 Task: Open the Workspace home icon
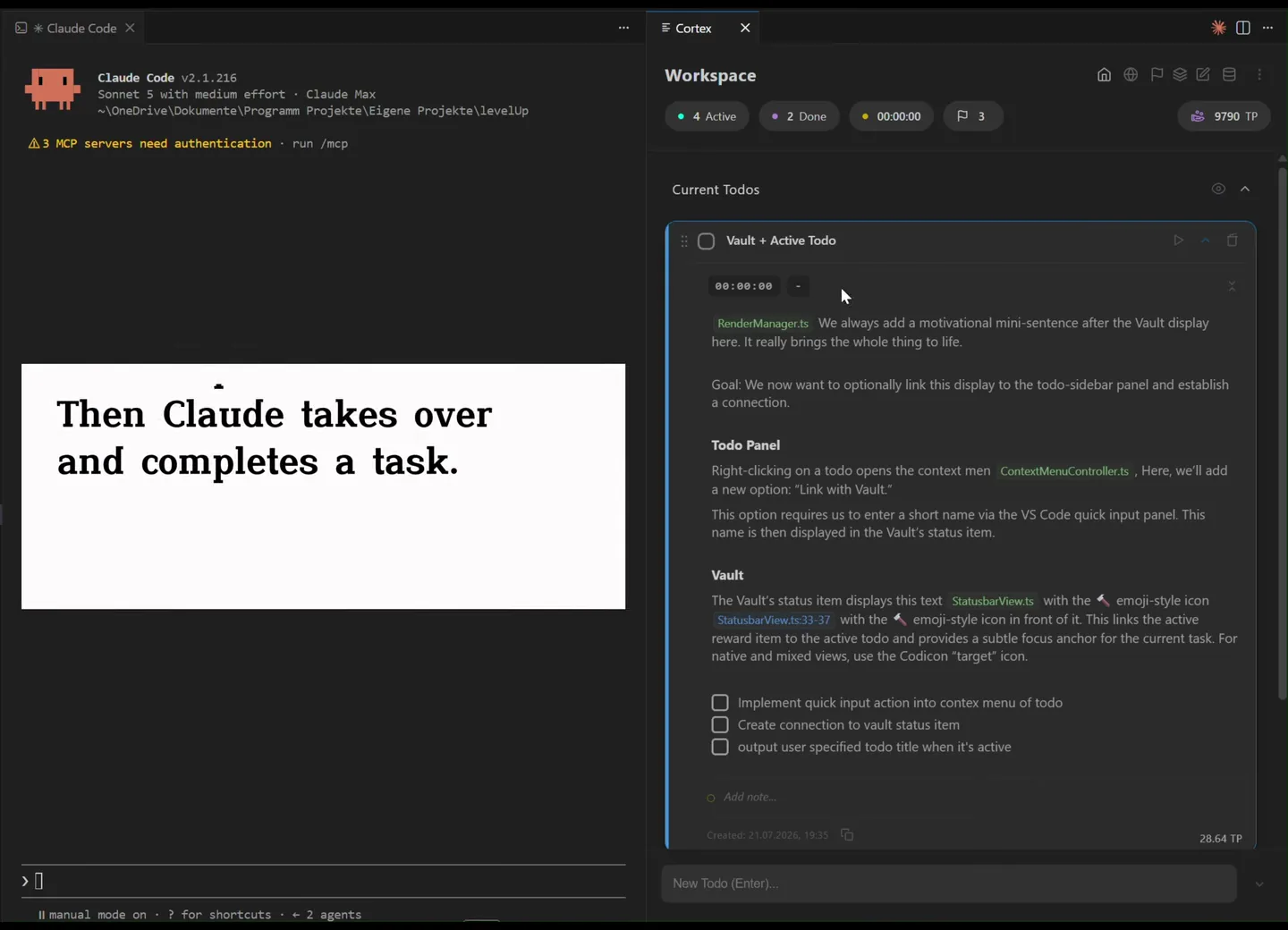point(1104,75)
